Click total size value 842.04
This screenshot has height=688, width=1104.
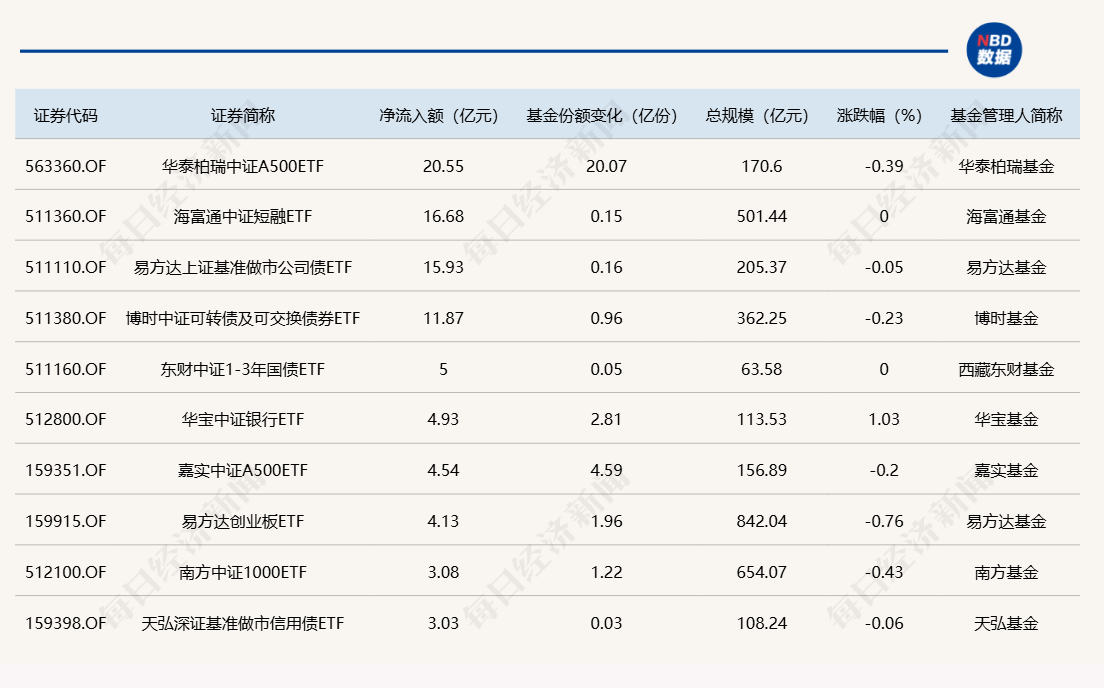pos(762,521)
